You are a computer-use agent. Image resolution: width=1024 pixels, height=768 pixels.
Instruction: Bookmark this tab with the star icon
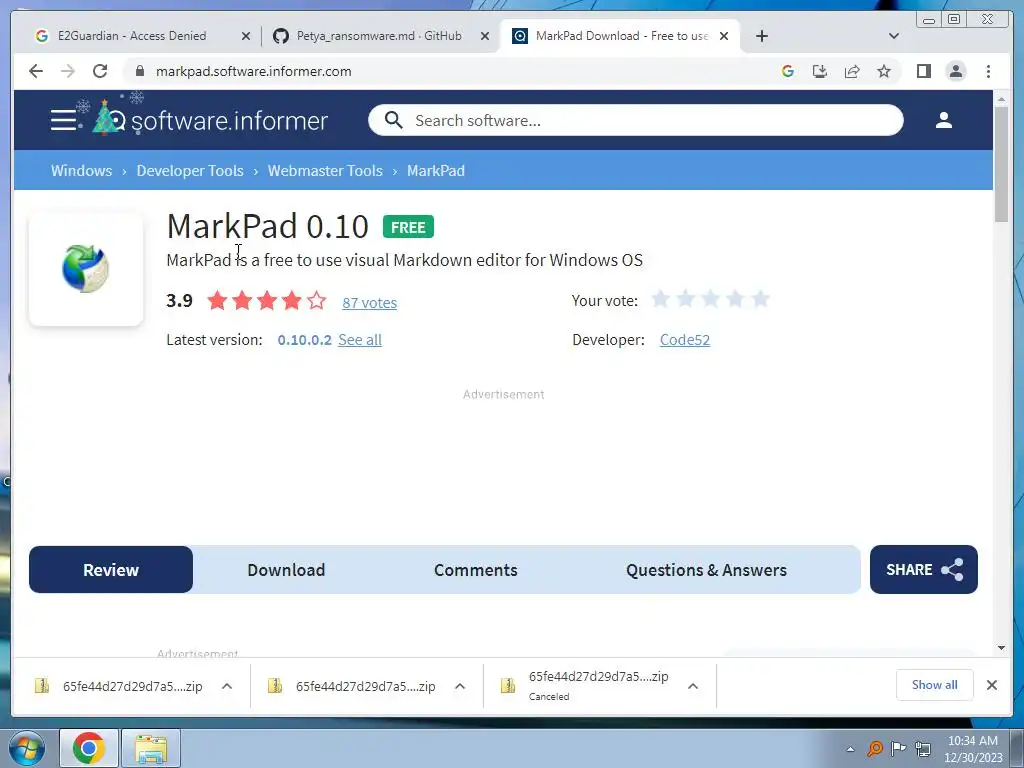[884, 71]
